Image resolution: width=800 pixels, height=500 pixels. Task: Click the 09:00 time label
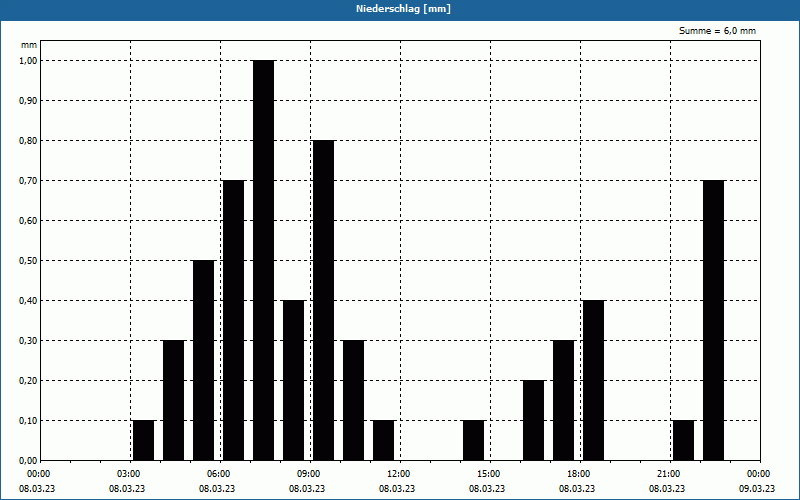307,474
